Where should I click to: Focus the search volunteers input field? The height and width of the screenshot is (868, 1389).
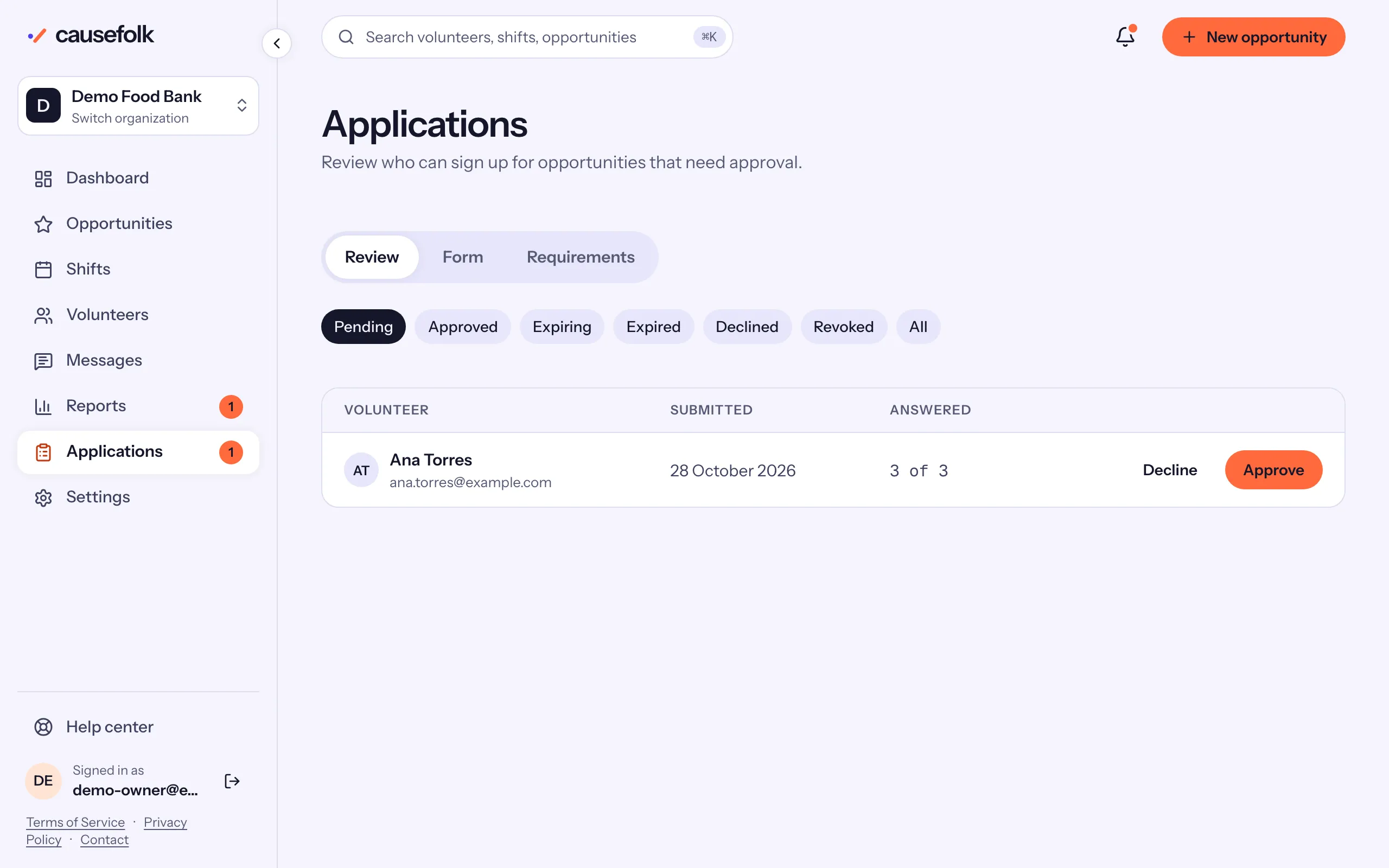tap(527, 37)
